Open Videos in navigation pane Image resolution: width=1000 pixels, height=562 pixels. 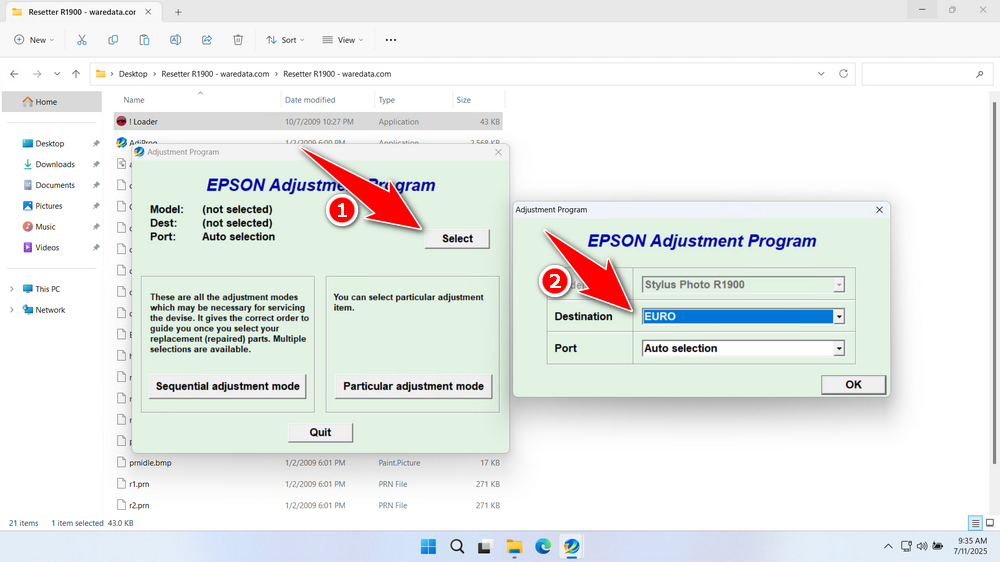[47, 248]
